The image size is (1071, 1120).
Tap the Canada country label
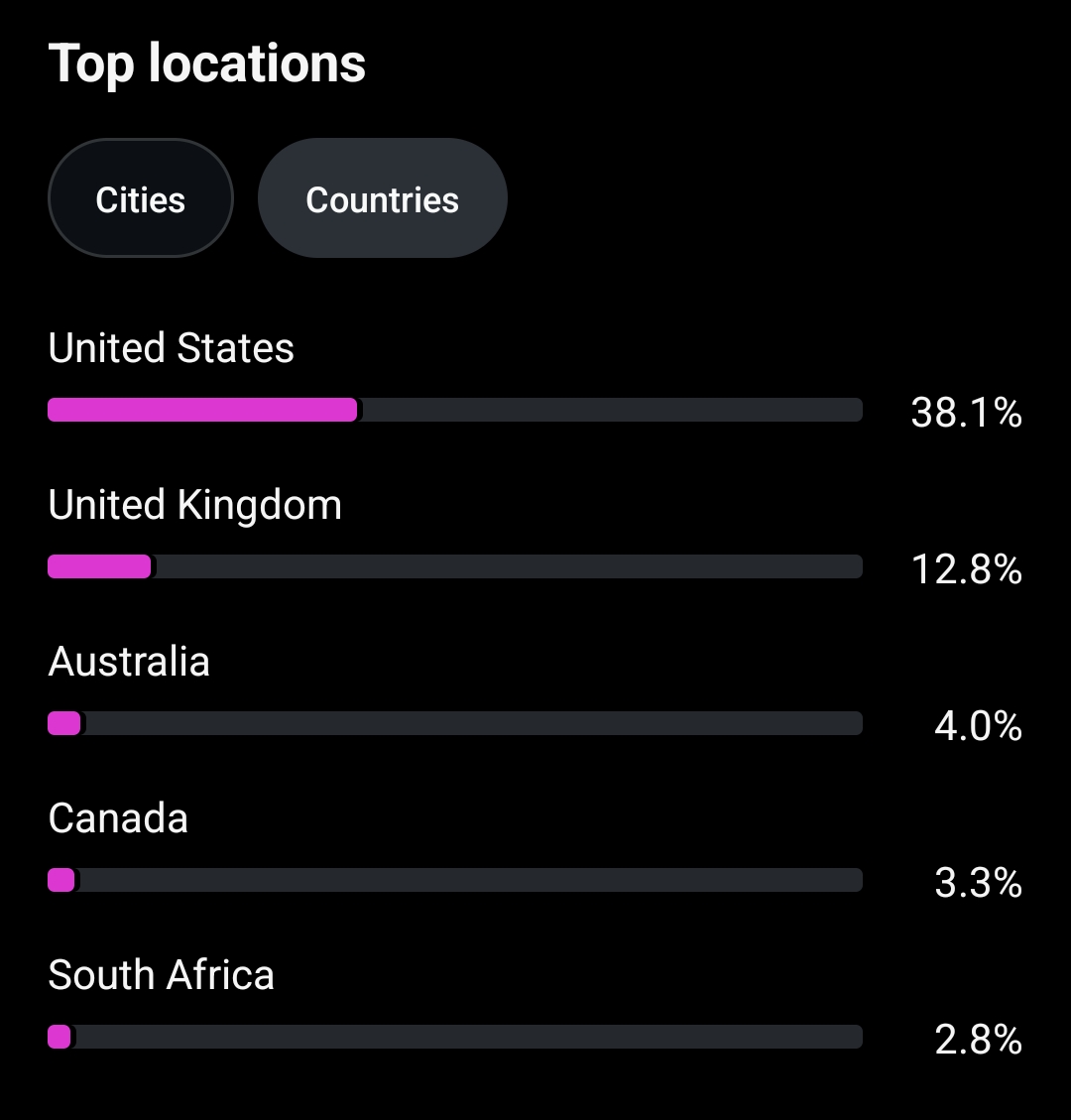pos(118,819)
